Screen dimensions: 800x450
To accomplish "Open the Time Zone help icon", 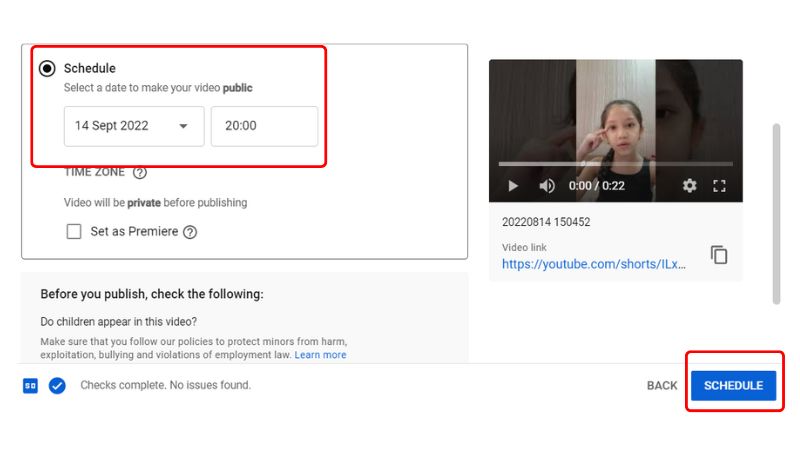I will 140,172.
